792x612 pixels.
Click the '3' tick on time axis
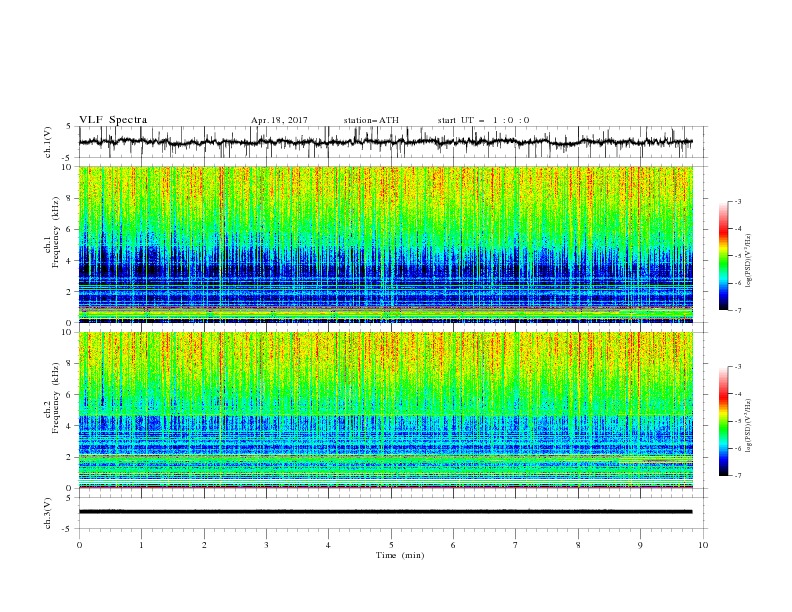tap(266, 545)
